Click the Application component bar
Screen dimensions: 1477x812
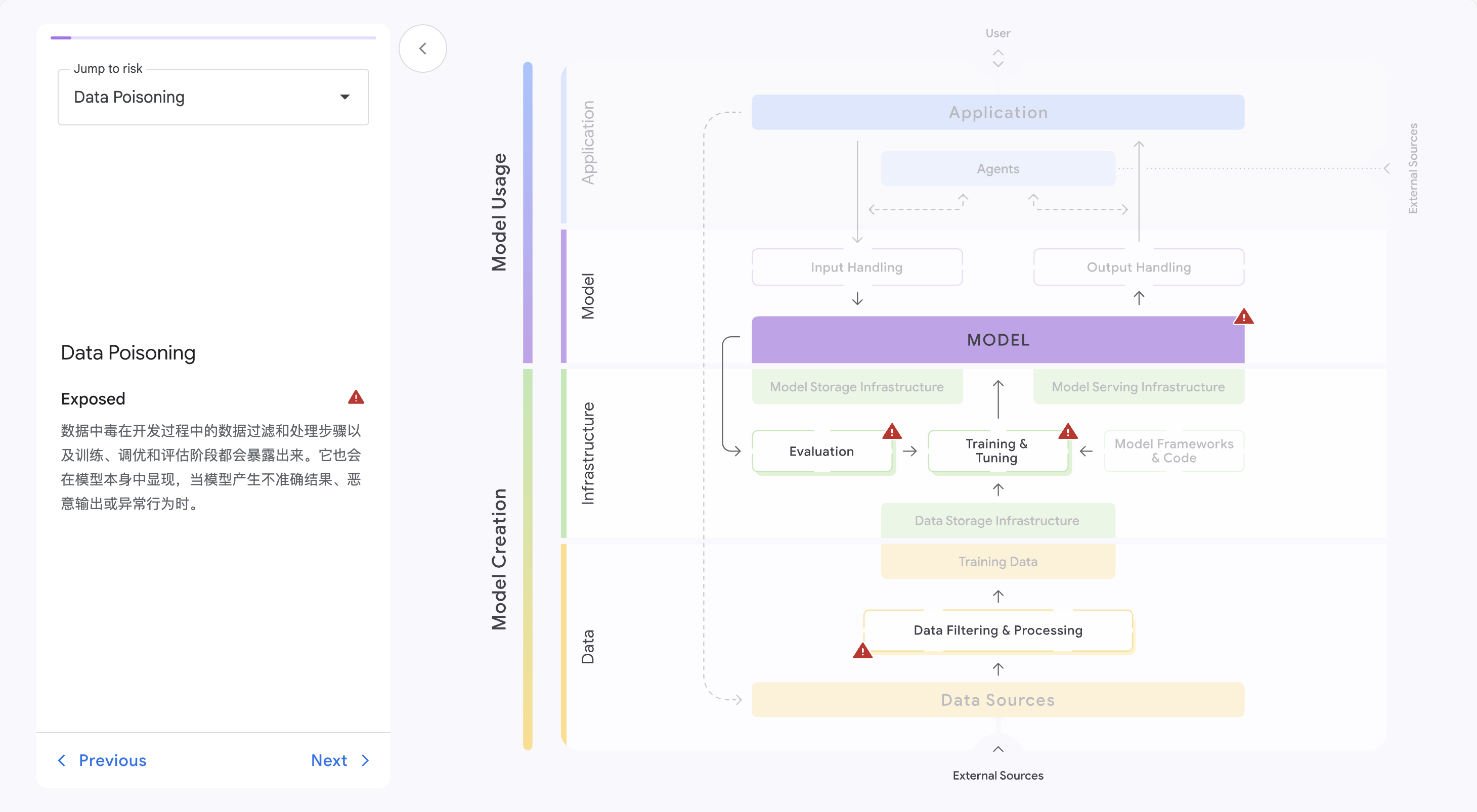(997, 112)
